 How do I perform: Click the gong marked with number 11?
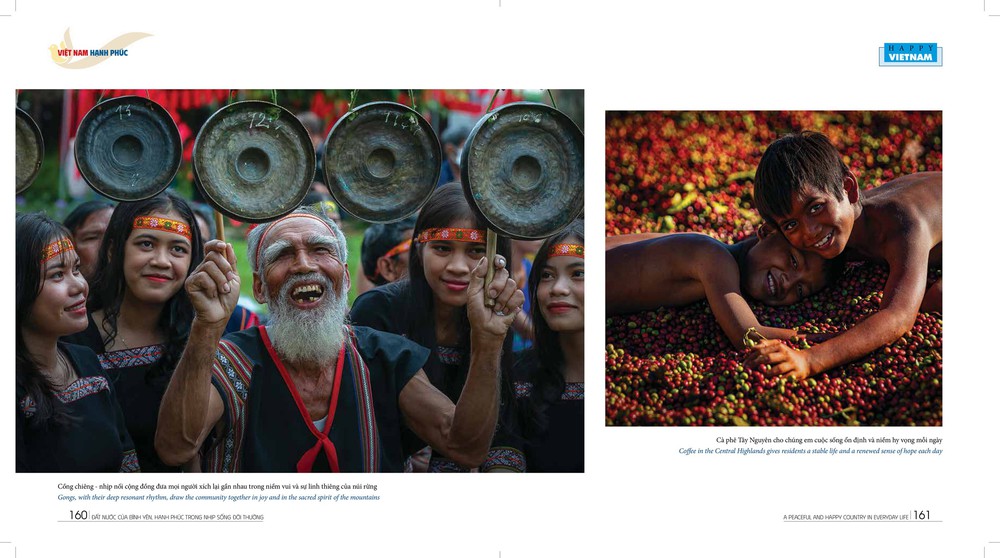(x=381, y=162)
